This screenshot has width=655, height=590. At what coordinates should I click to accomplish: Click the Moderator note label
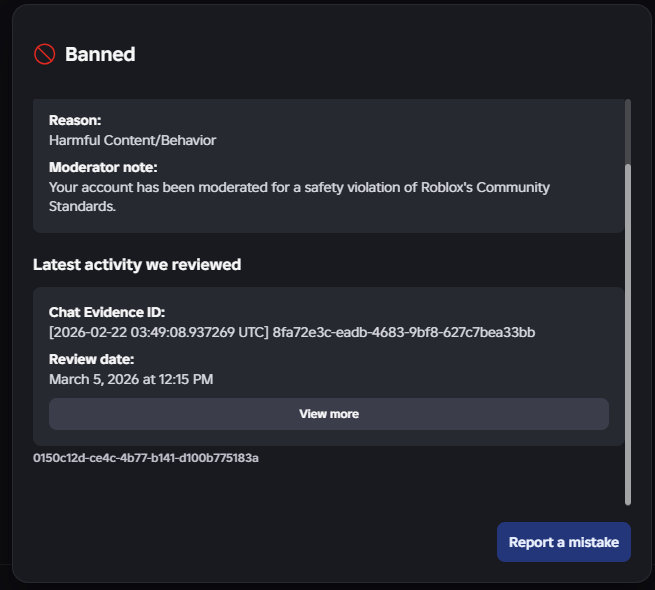point(103,167)
